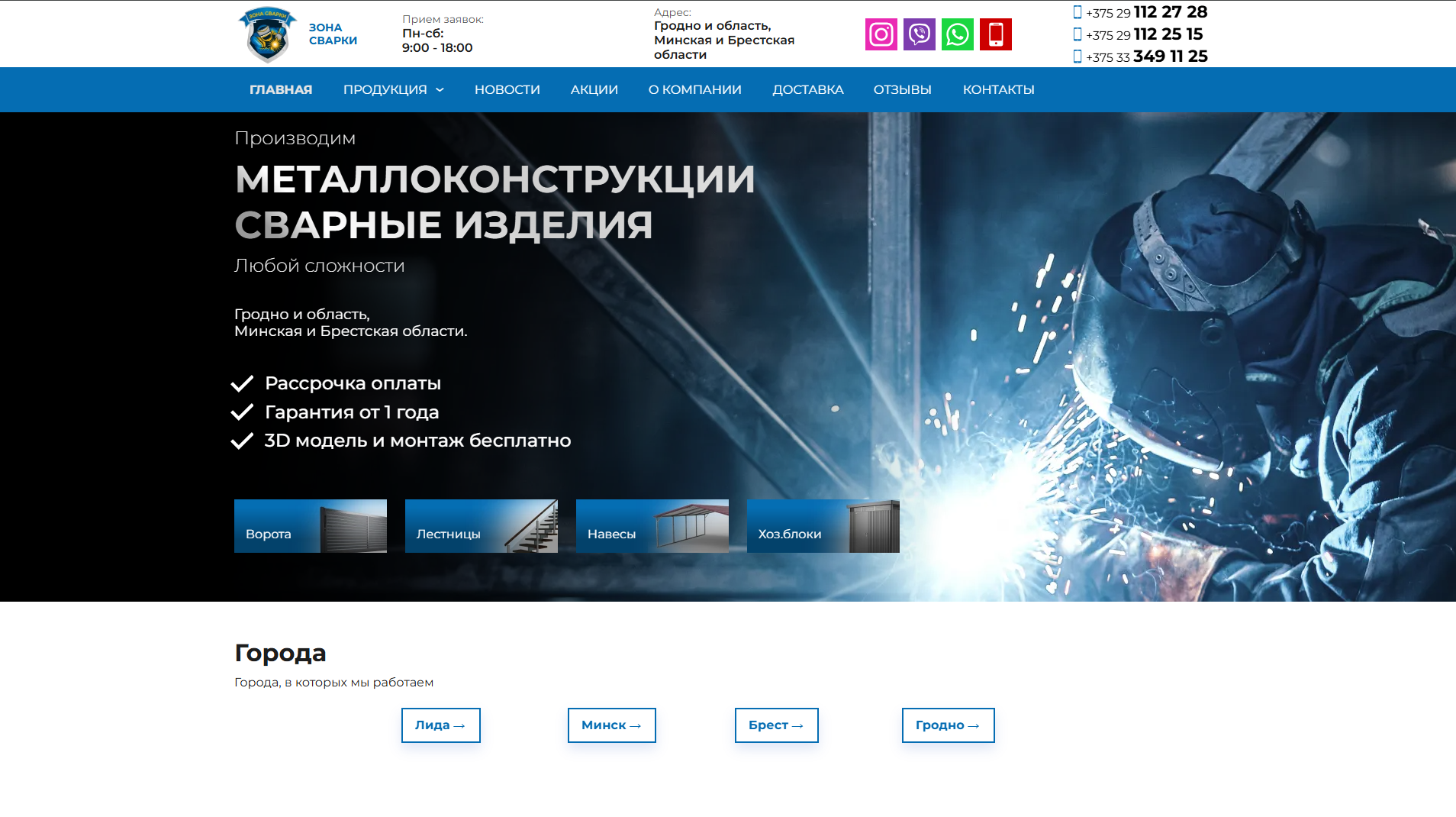Image resolution: width=1456 pixels, height=817 pixels.
Task: Click working hours Пн-сб: 9:00 - 18:00
Action: point(437,40)
